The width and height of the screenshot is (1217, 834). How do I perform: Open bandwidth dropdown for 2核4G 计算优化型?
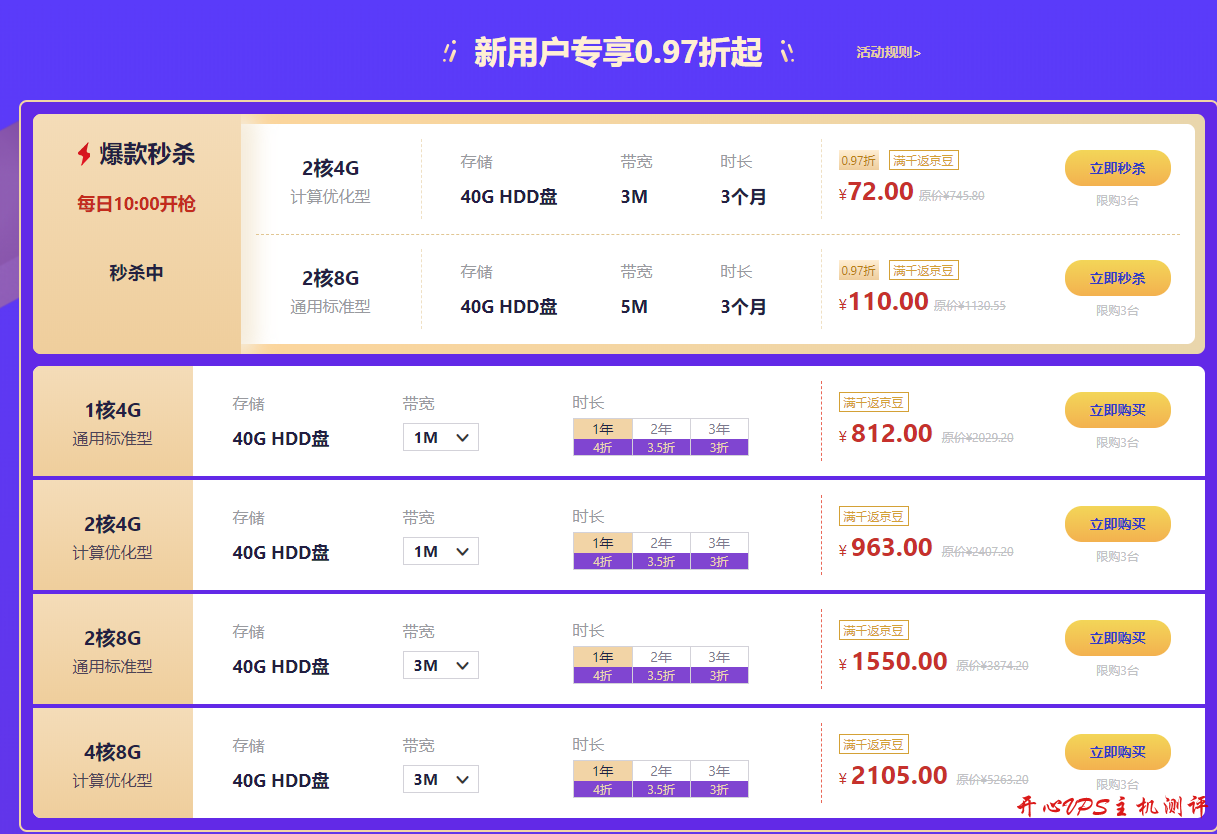pyautogui.click(x=440, y=552)
